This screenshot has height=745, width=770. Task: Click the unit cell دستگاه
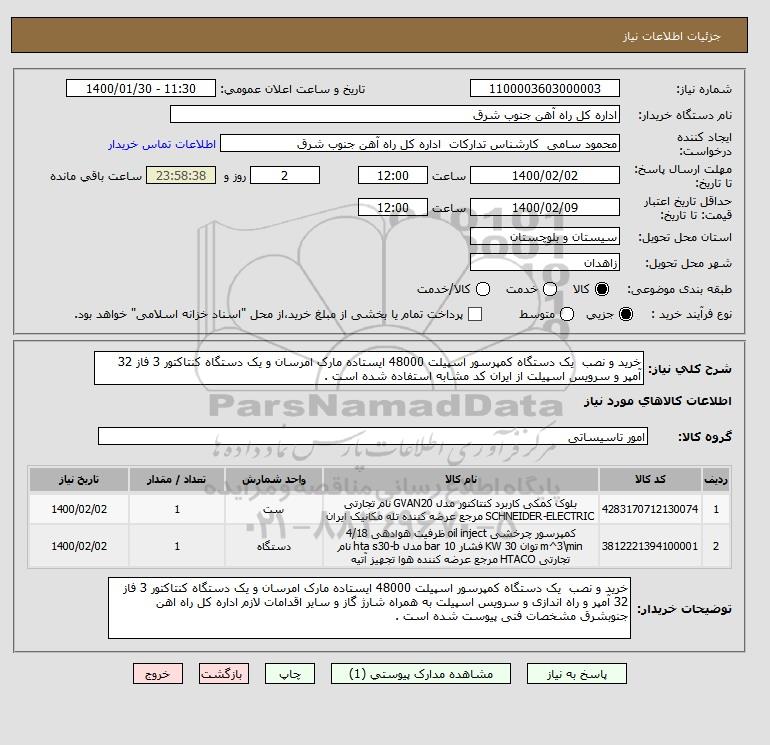[x=274, y=546]
